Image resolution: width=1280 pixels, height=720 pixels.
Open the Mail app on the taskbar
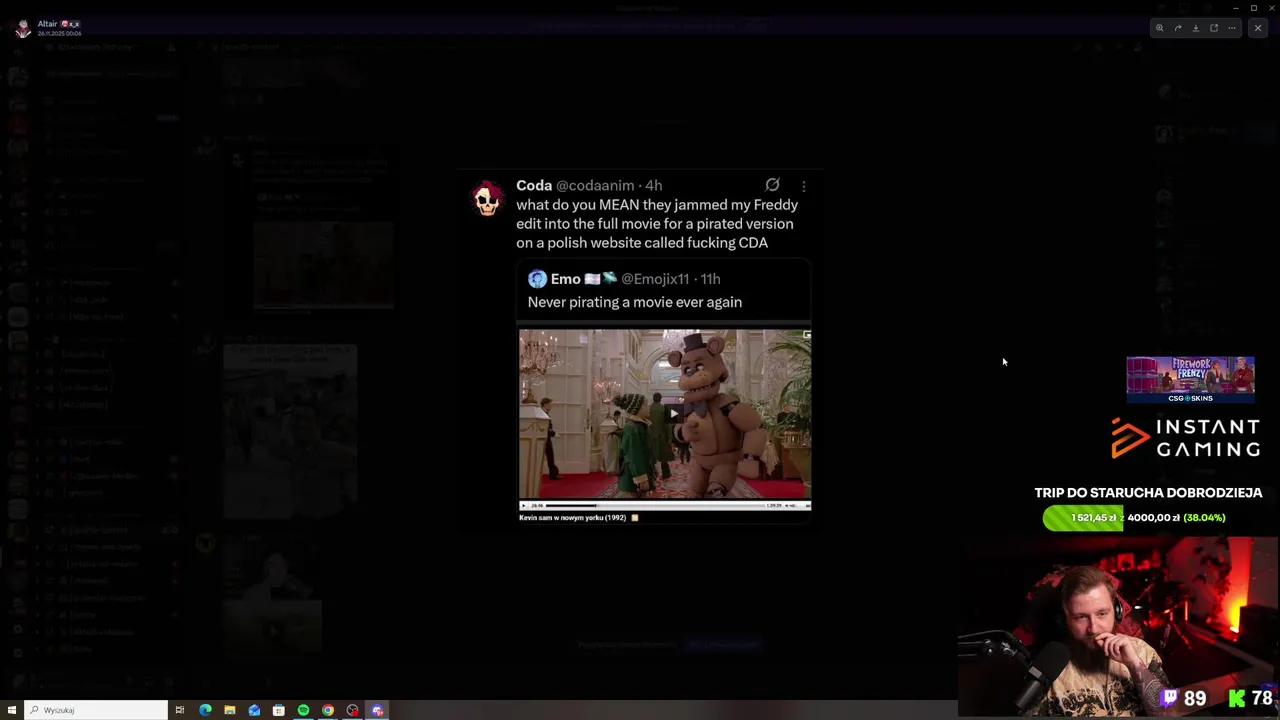pyautogui.click(x=254, y=710)
